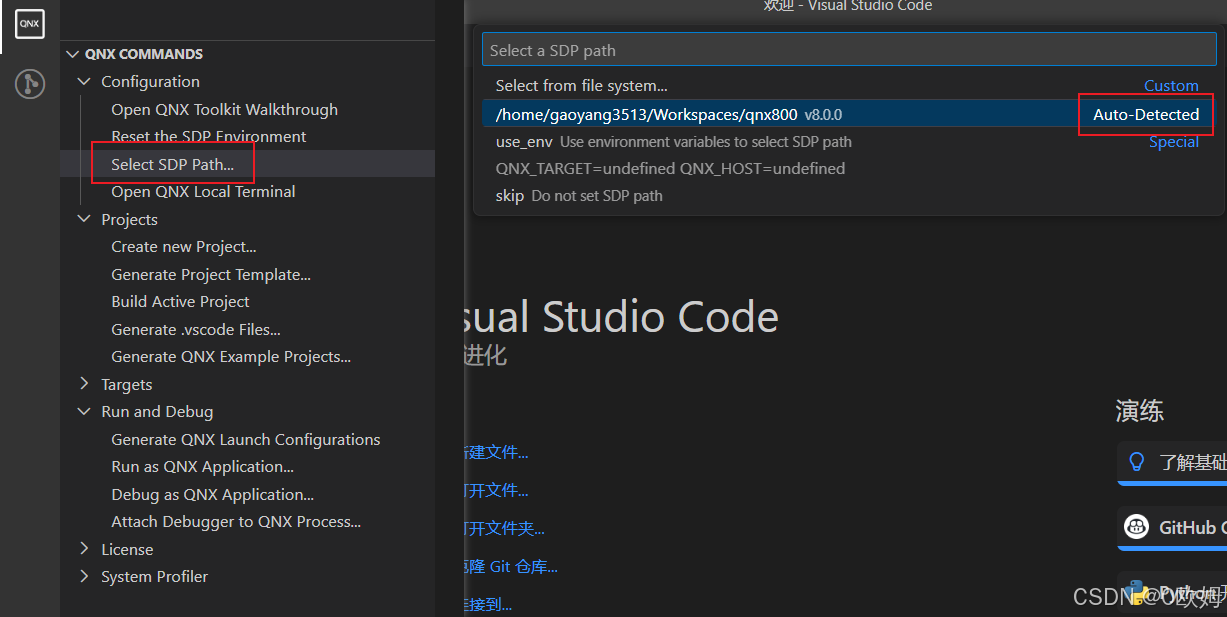Click the 新建文件... link on Welcome page
The image size is (1227, 617).
point(496,452)
